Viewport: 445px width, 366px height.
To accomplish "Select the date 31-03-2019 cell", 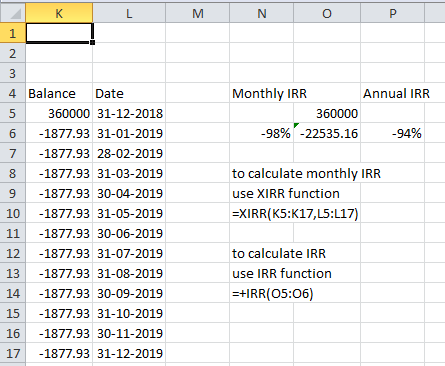I will [129, 173].
